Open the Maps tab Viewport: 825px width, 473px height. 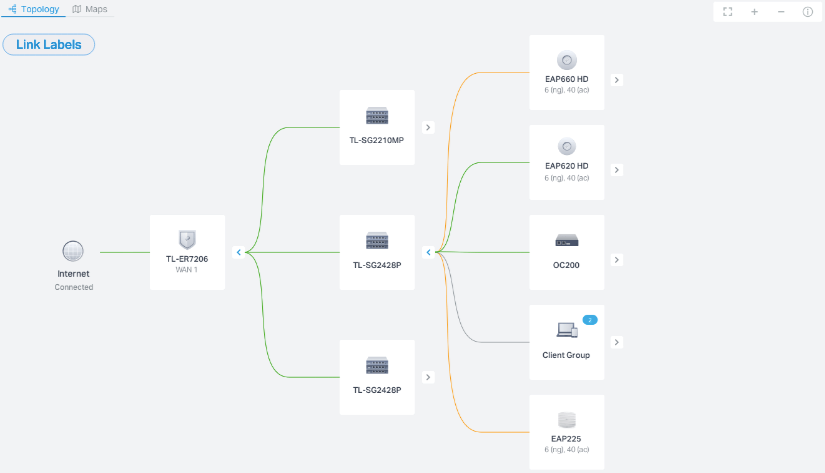(x=90, y=9)
